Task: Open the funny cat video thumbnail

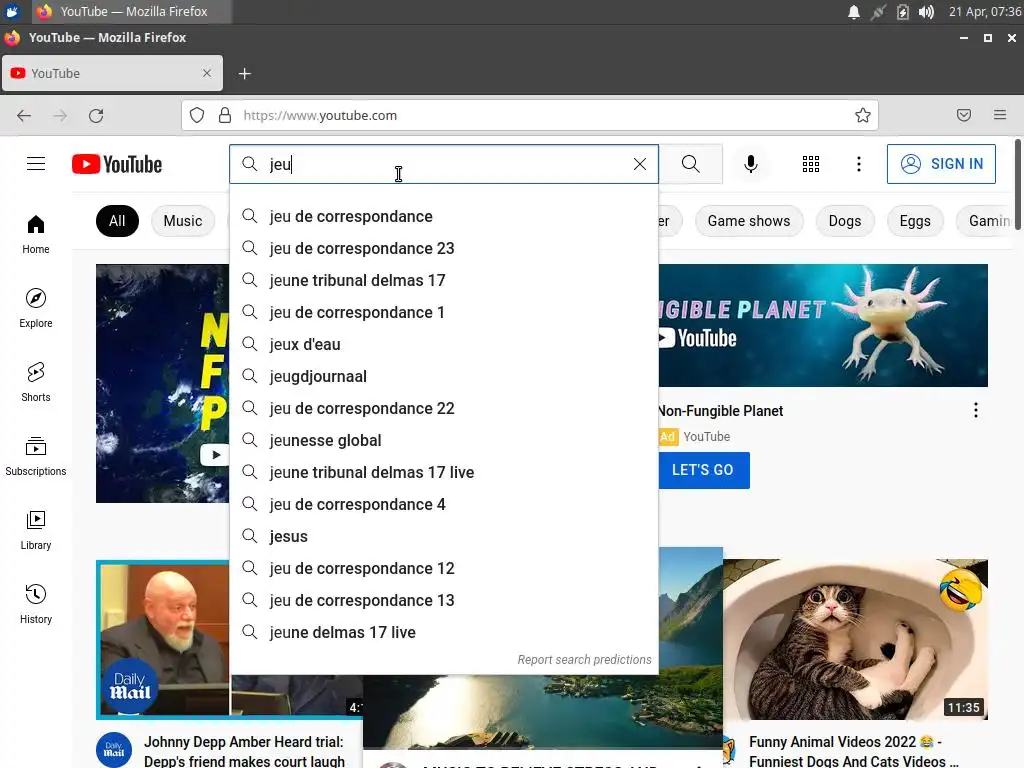Action: click(x=856, y=639)
